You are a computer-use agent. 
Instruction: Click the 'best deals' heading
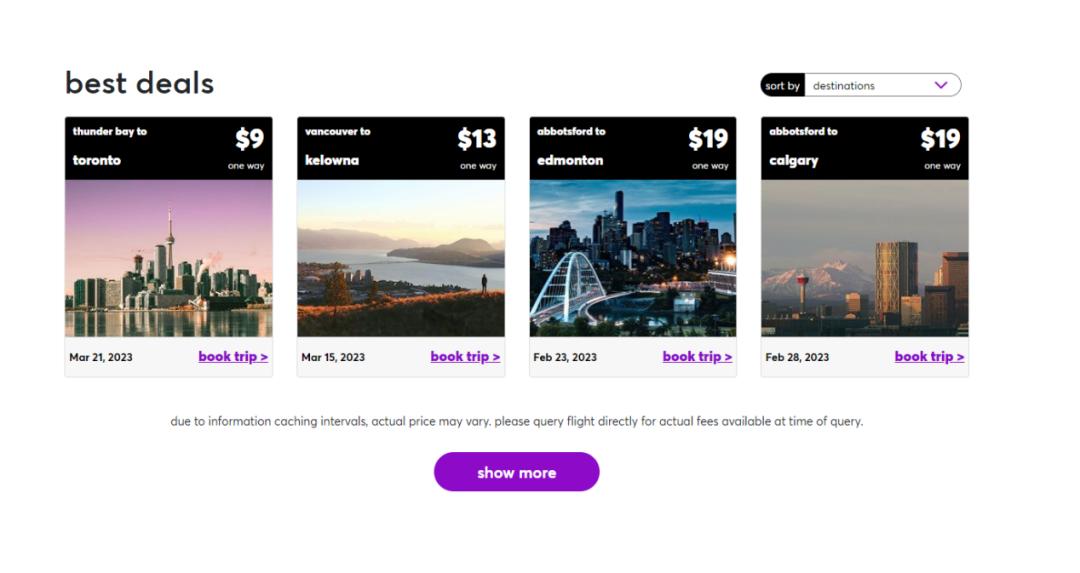pos(139,83)
